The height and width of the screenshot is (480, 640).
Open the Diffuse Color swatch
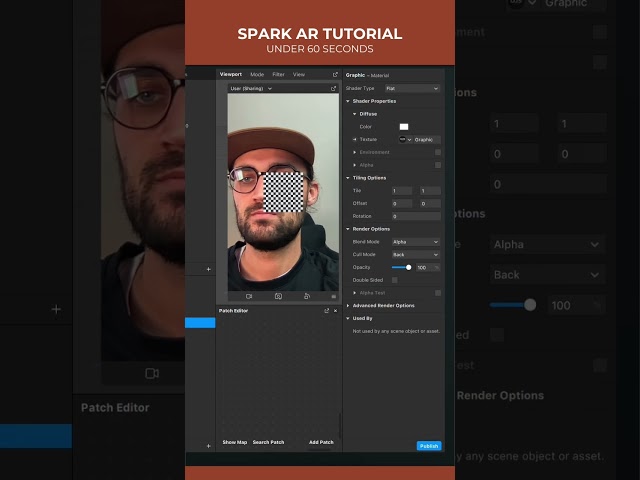(x=404, y=127)
